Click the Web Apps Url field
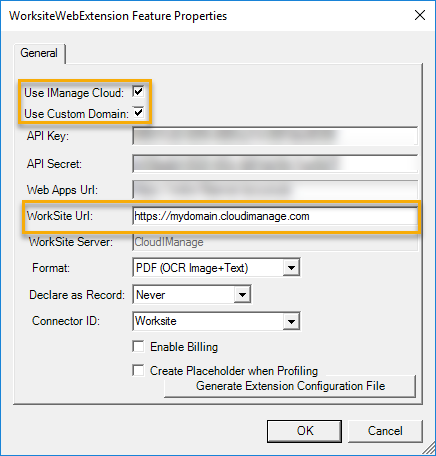This screenshot has width=436, height=456. coord(275,190)
